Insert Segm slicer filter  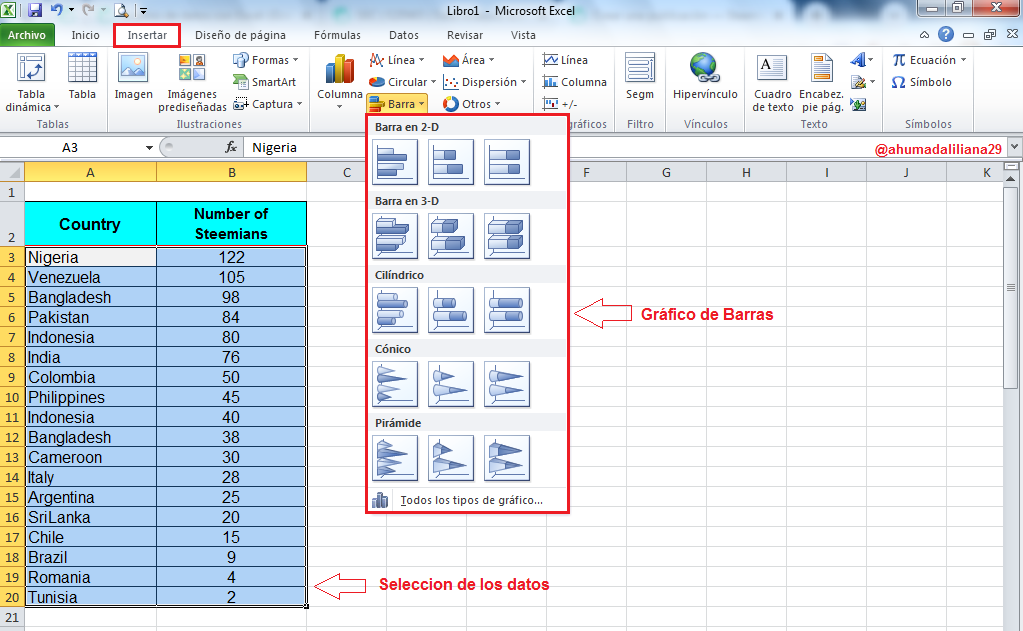coord(640,76)
